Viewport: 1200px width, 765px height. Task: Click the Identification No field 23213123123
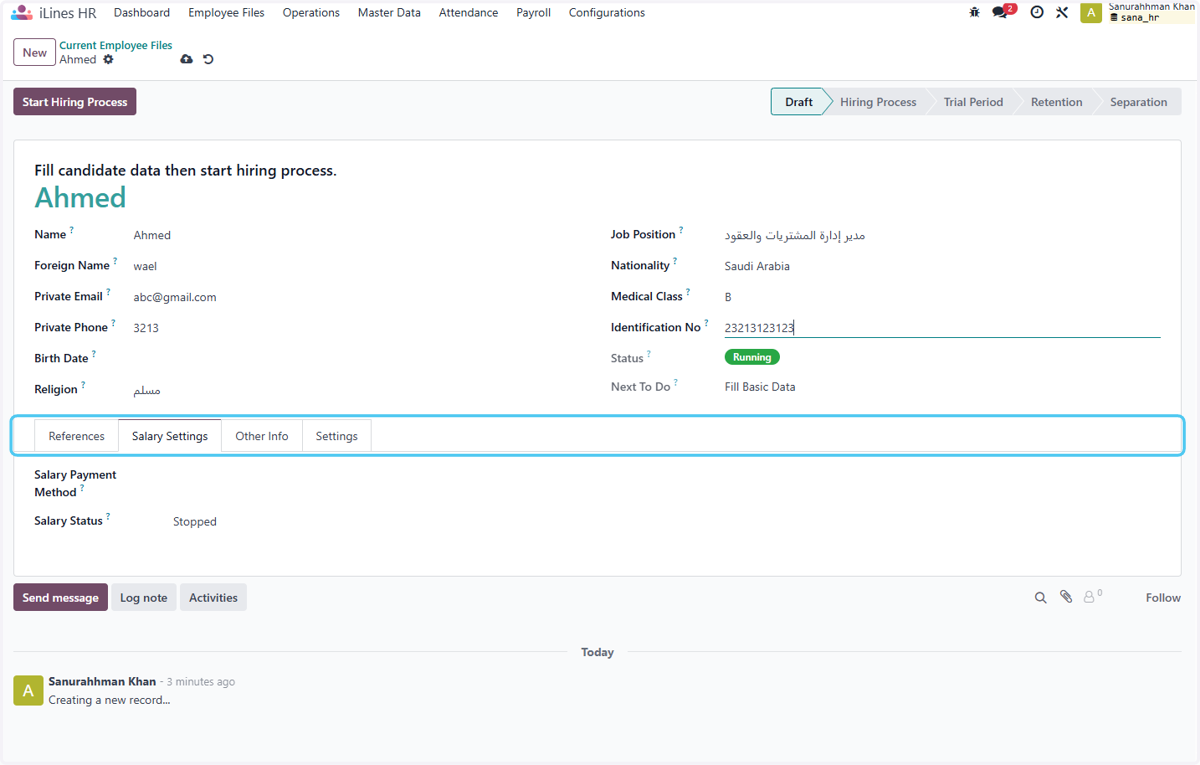(x=942, y=328)
